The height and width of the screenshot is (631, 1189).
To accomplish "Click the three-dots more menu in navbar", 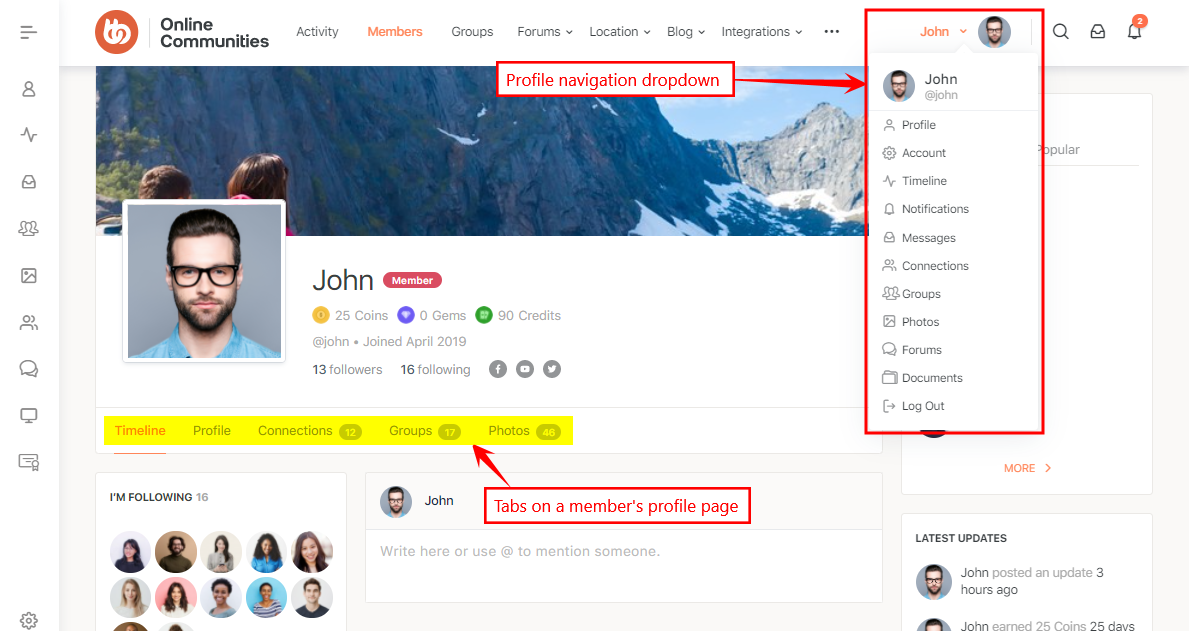I will click(x=832, y=32).
